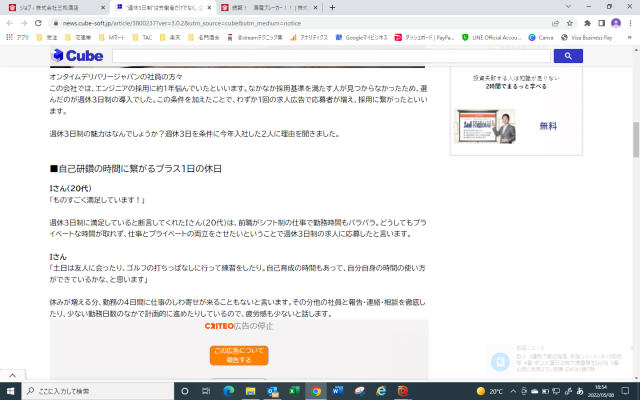Click the Chrome icon on the taskbar
The width and height of the screenshot is (640, 400).
316,391
